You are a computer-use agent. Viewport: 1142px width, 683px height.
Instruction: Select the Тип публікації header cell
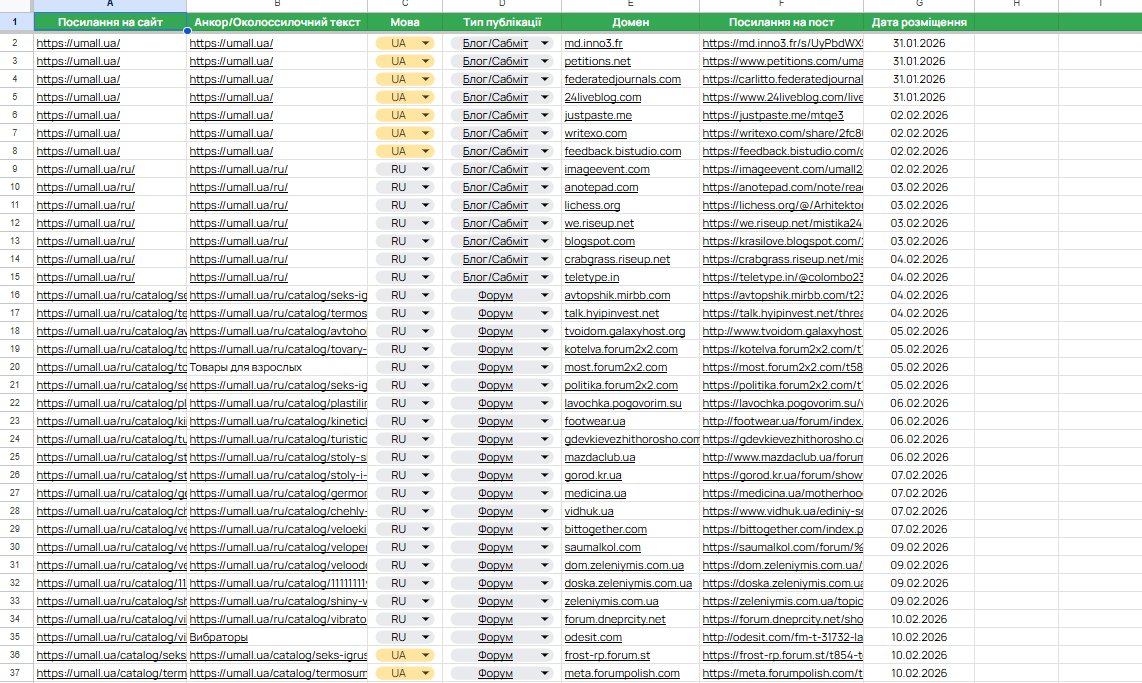(x=502, y=22)
